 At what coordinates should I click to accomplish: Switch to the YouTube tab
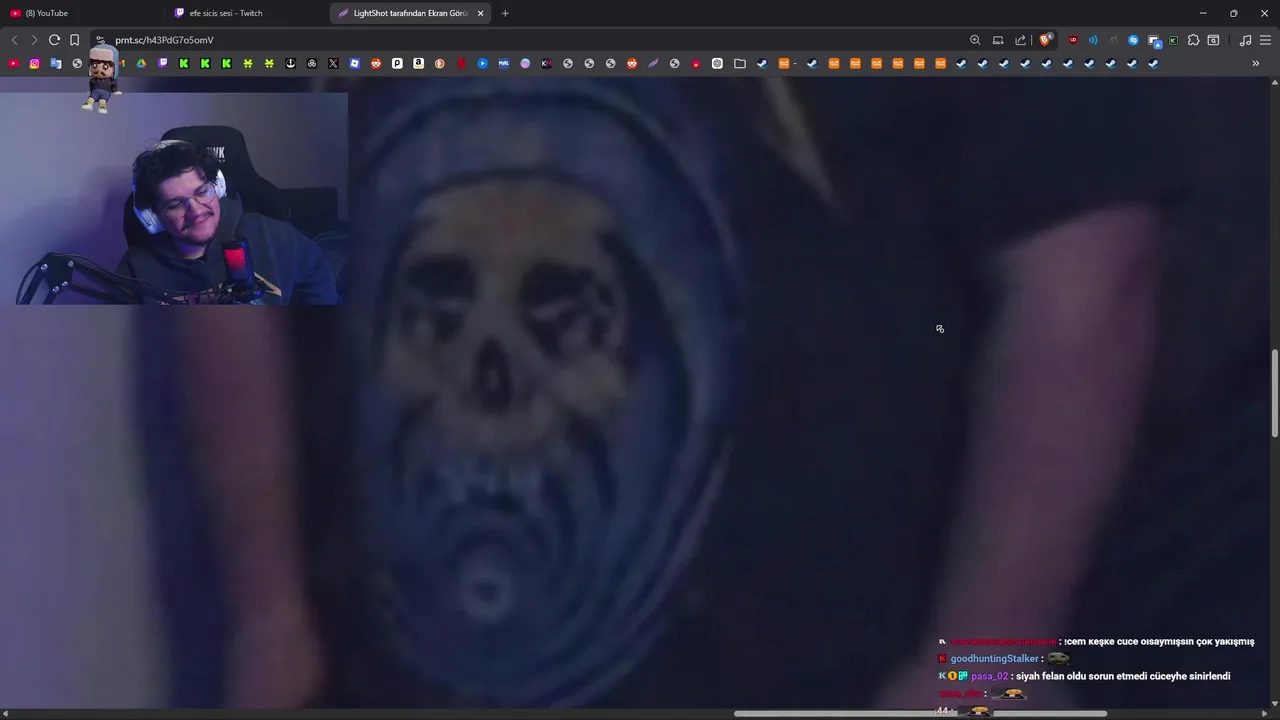pyautogui.click(x=82, y=13)
